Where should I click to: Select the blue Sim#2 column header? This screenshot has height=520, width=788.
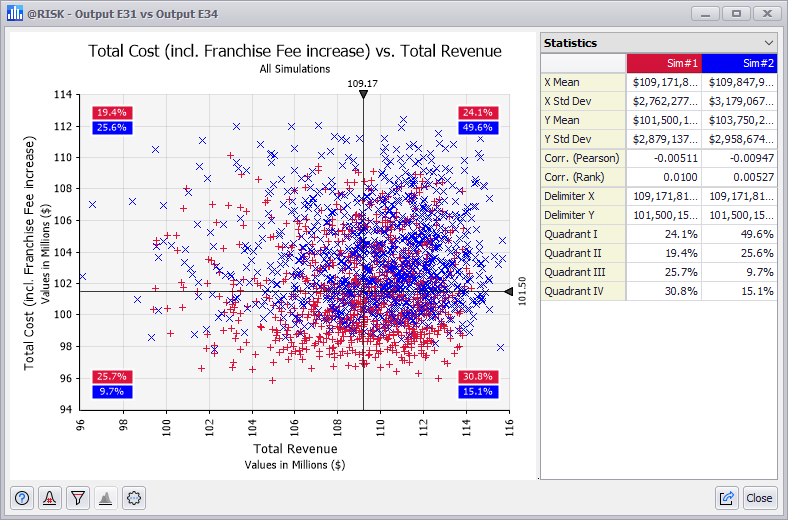click(x=739, y=63)
